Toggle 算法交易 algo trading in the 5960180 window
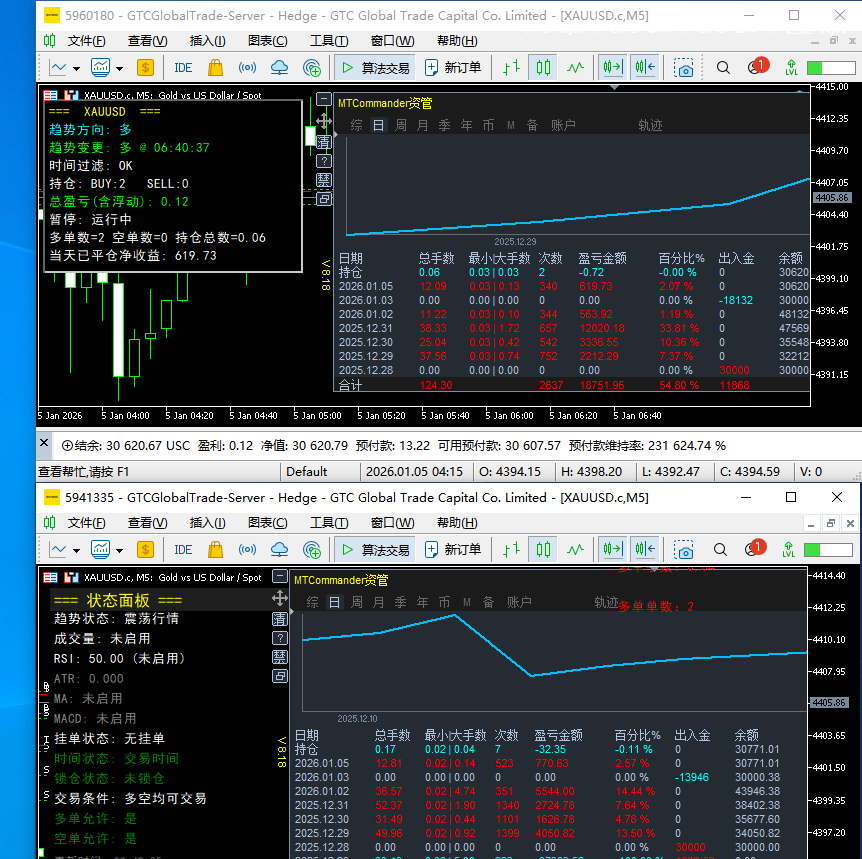This screenshot has height=859, width=862. (x=375, y=68)
